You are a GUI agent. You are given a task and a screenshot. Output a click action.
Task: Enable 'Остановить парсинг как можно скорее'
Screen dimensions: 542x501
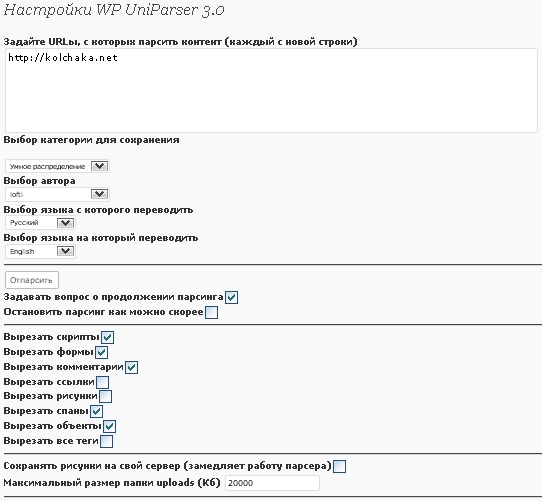click(211, 312)
